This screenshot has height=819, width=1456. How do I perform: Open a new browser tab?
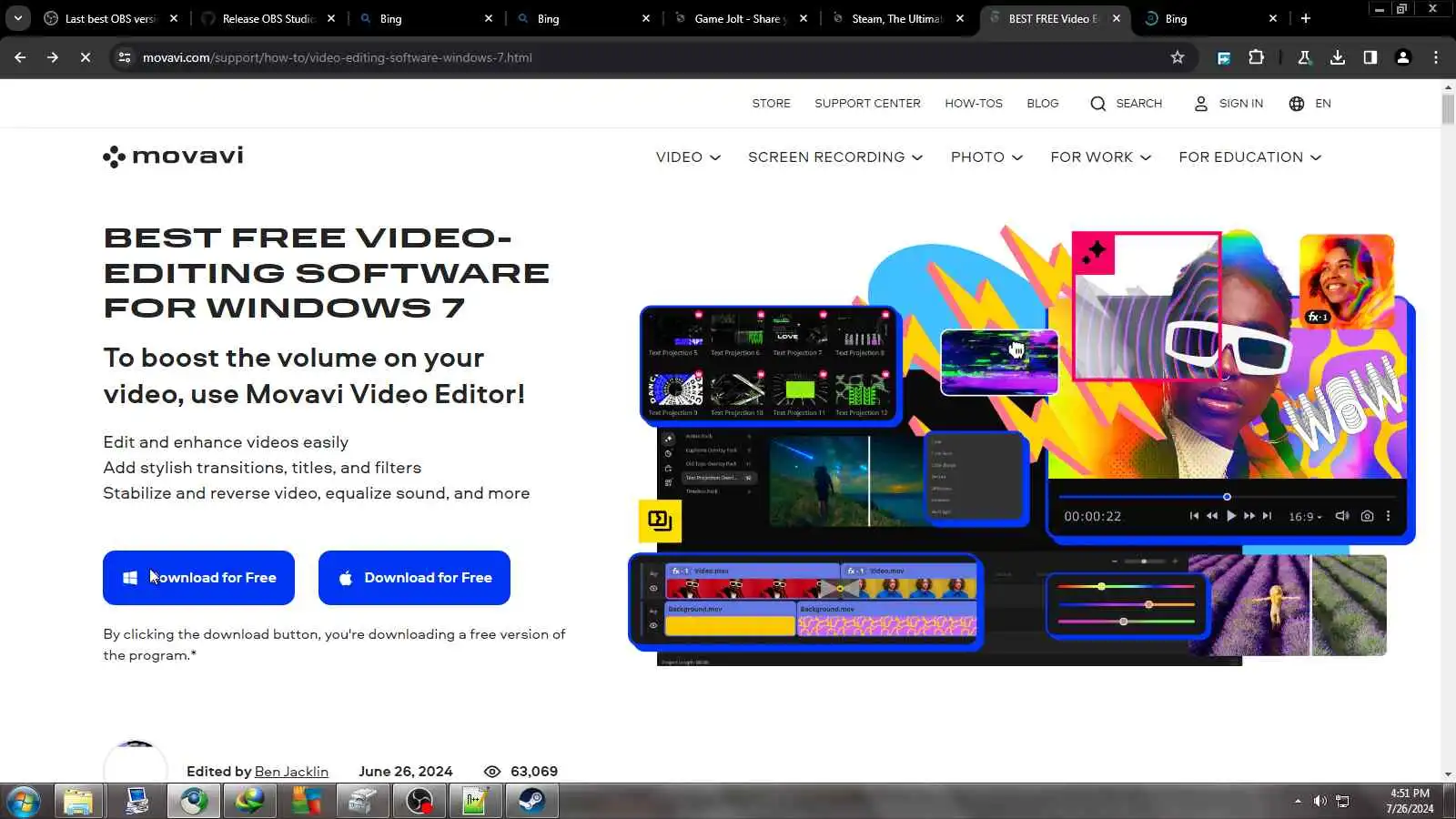1306,18
